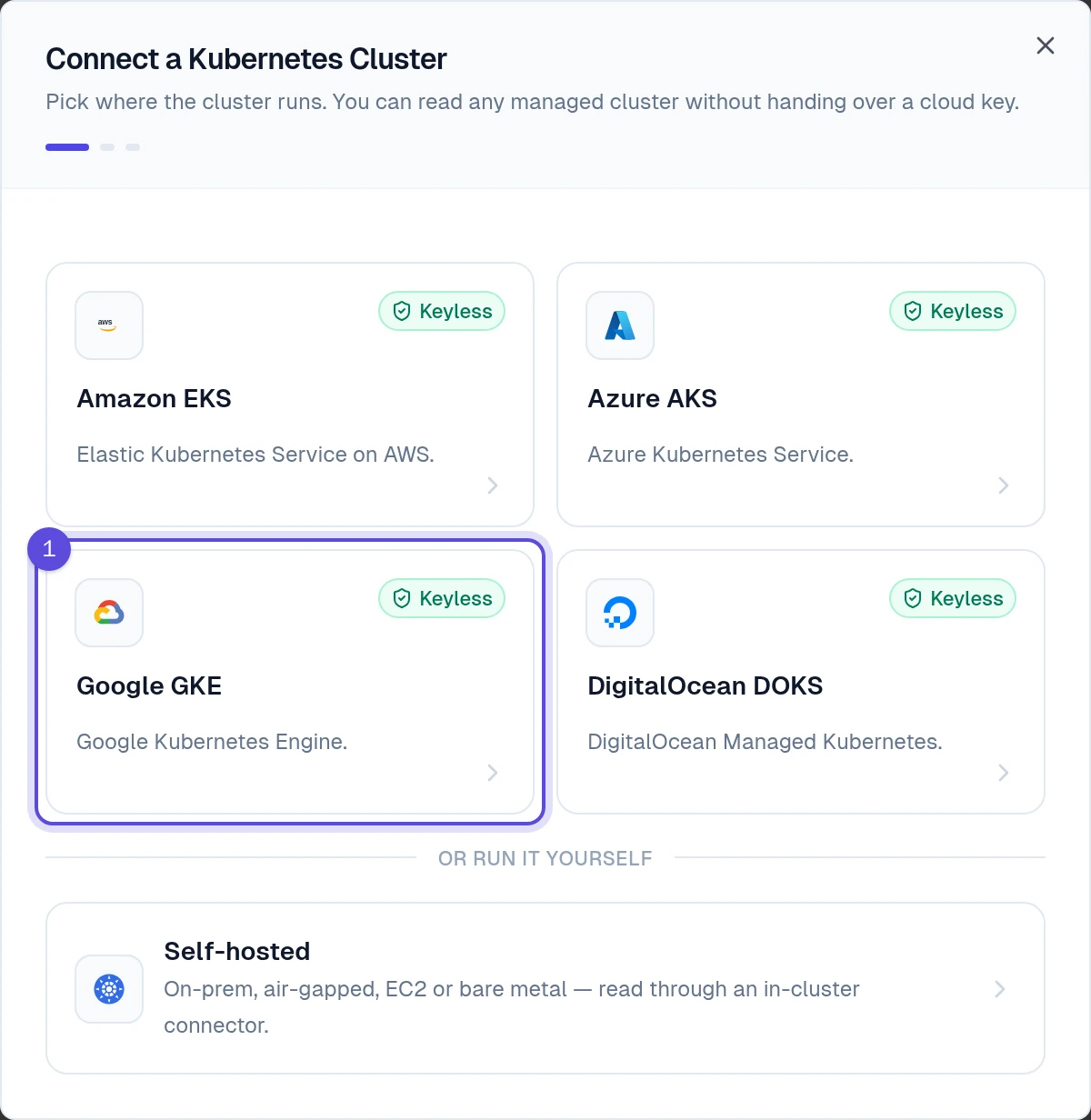Viewport: 1091px width, 1120px height.
Task: Click 'Azure Kubernetes Service.' description
Action: click(x=720, y=455)
